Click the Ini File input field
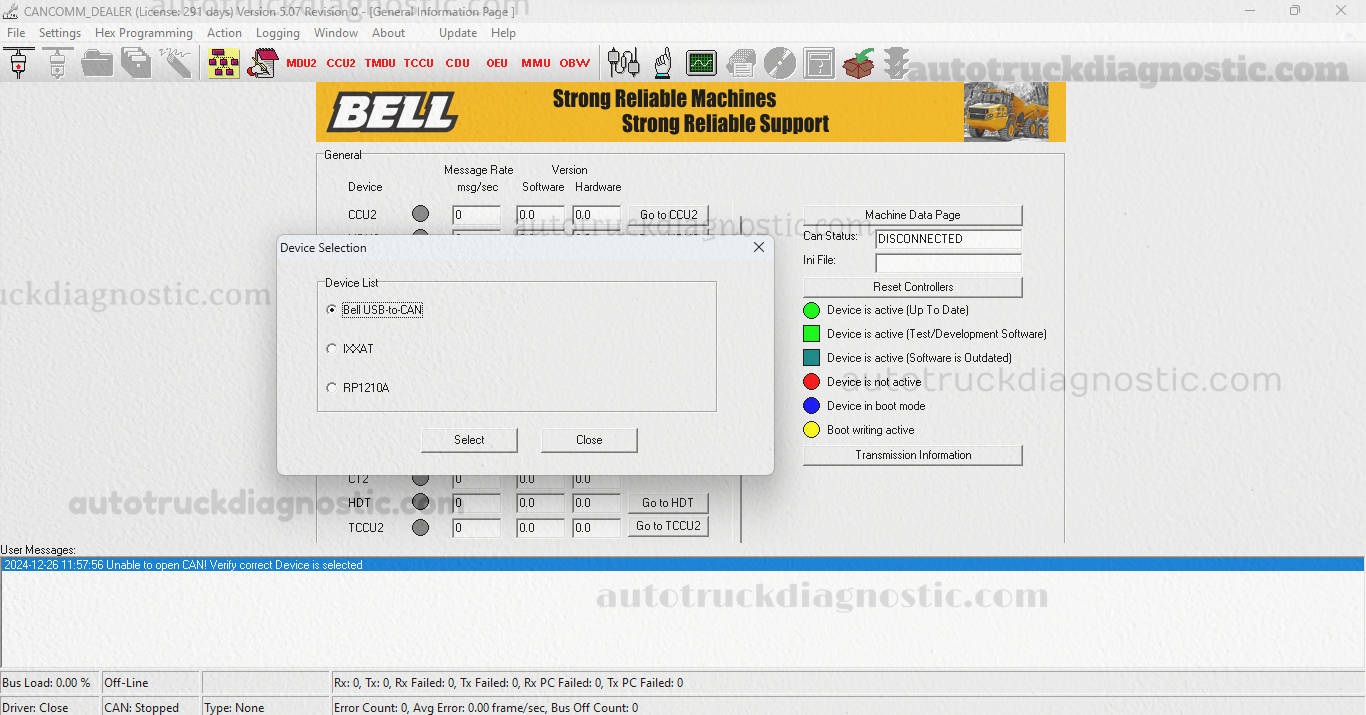 click(948, 263)
